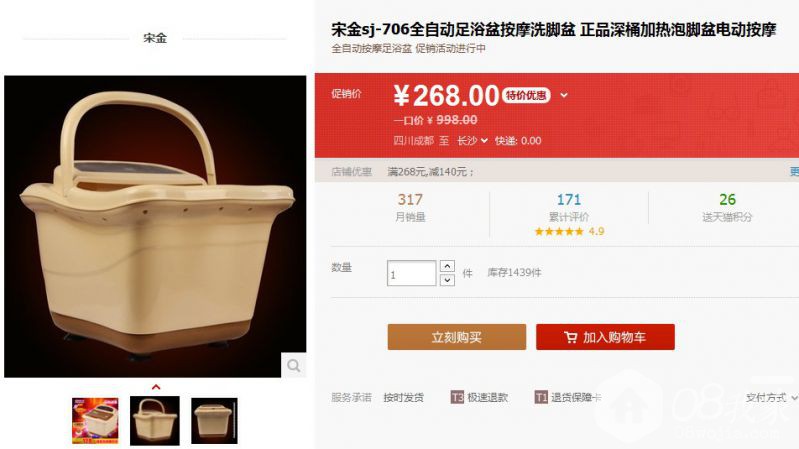Expand the arrow next to 特价优惠
Screen dimensions: 799x449
[x=564, y=95]
